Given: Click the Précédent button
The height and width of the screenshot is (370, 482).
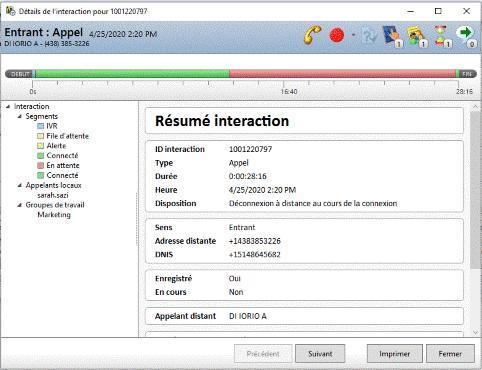Looking at the screenshot, I should tap(263, 354).
